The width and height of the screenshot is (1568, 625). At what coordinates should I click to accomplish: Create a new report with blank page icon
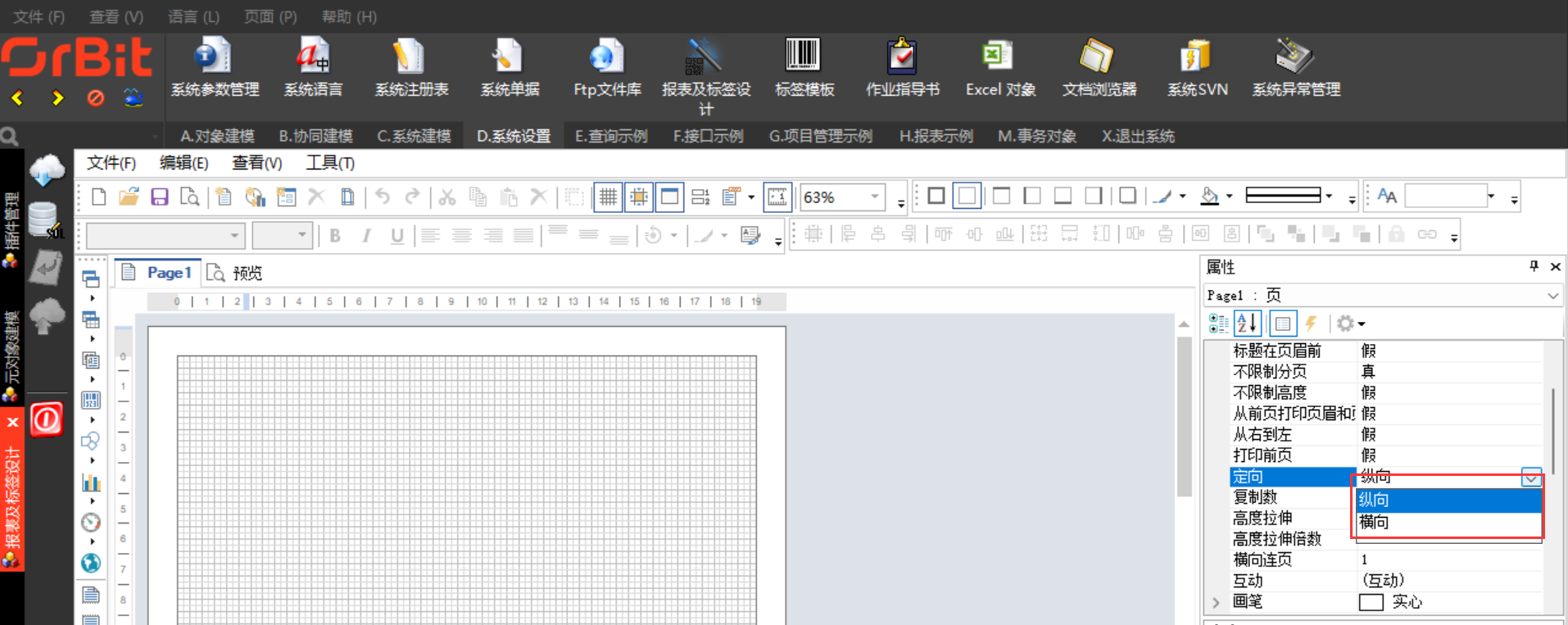point(98,197)
